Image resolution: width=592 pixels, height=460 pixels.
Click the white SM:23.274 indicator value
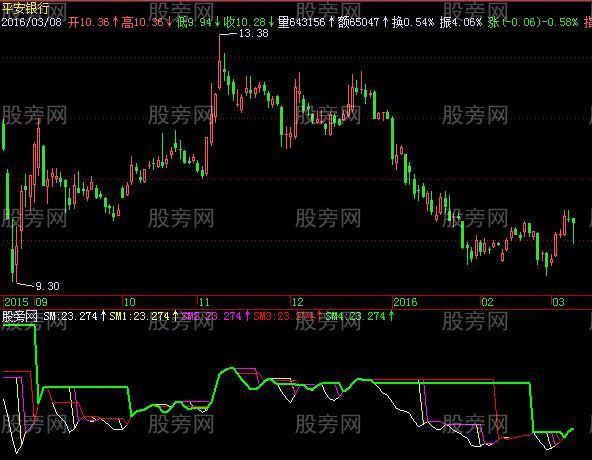pos(71,316)
